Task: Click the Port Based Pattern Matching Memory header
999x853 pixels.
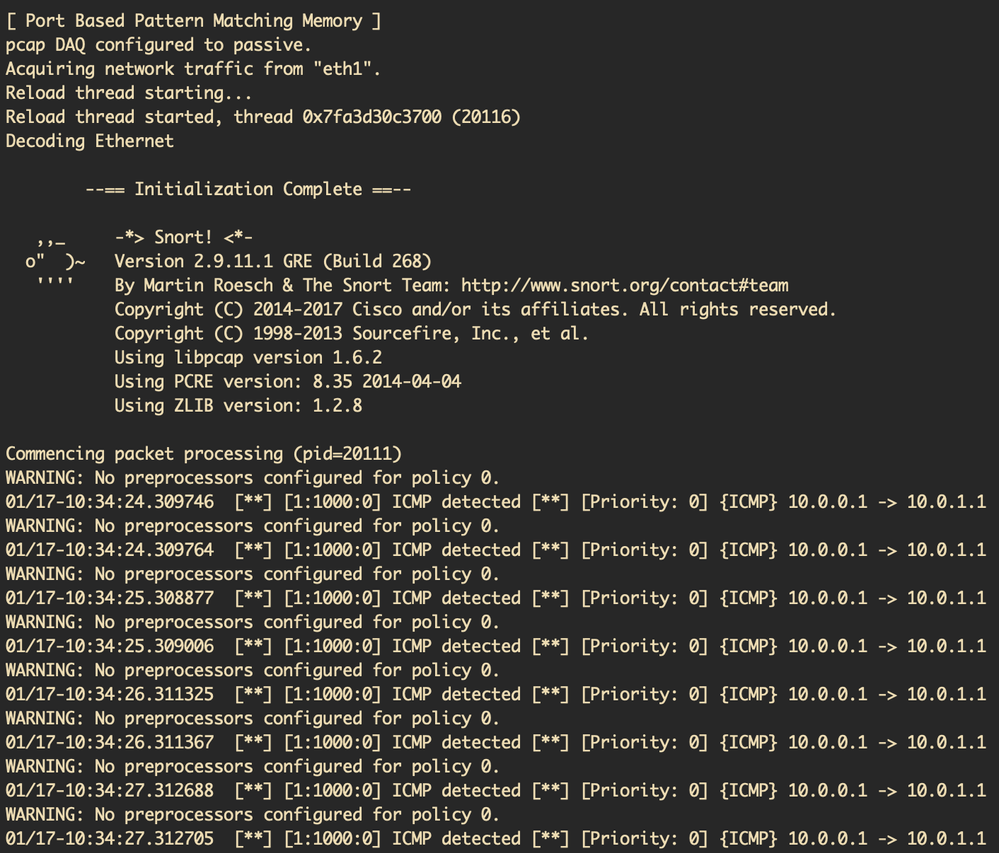Action: [193, 21]
